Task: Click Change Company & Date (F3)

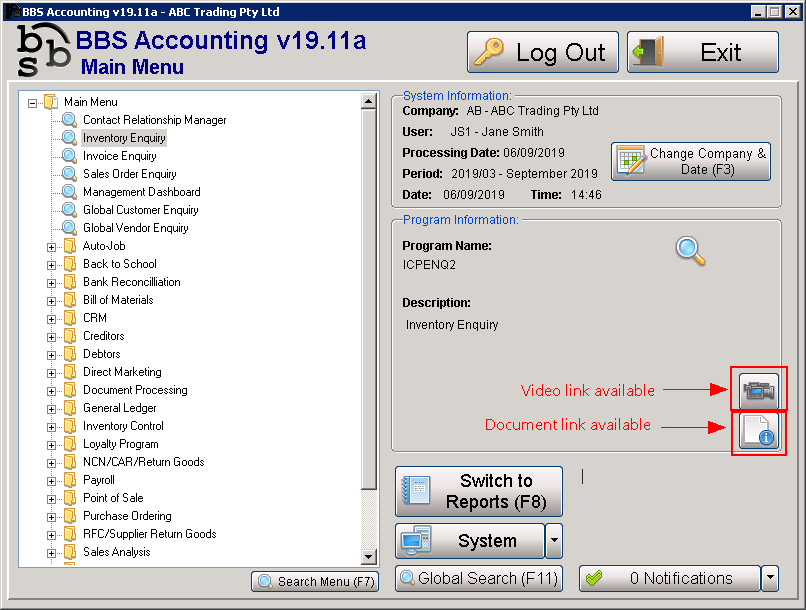Action: tap(691, 161)
